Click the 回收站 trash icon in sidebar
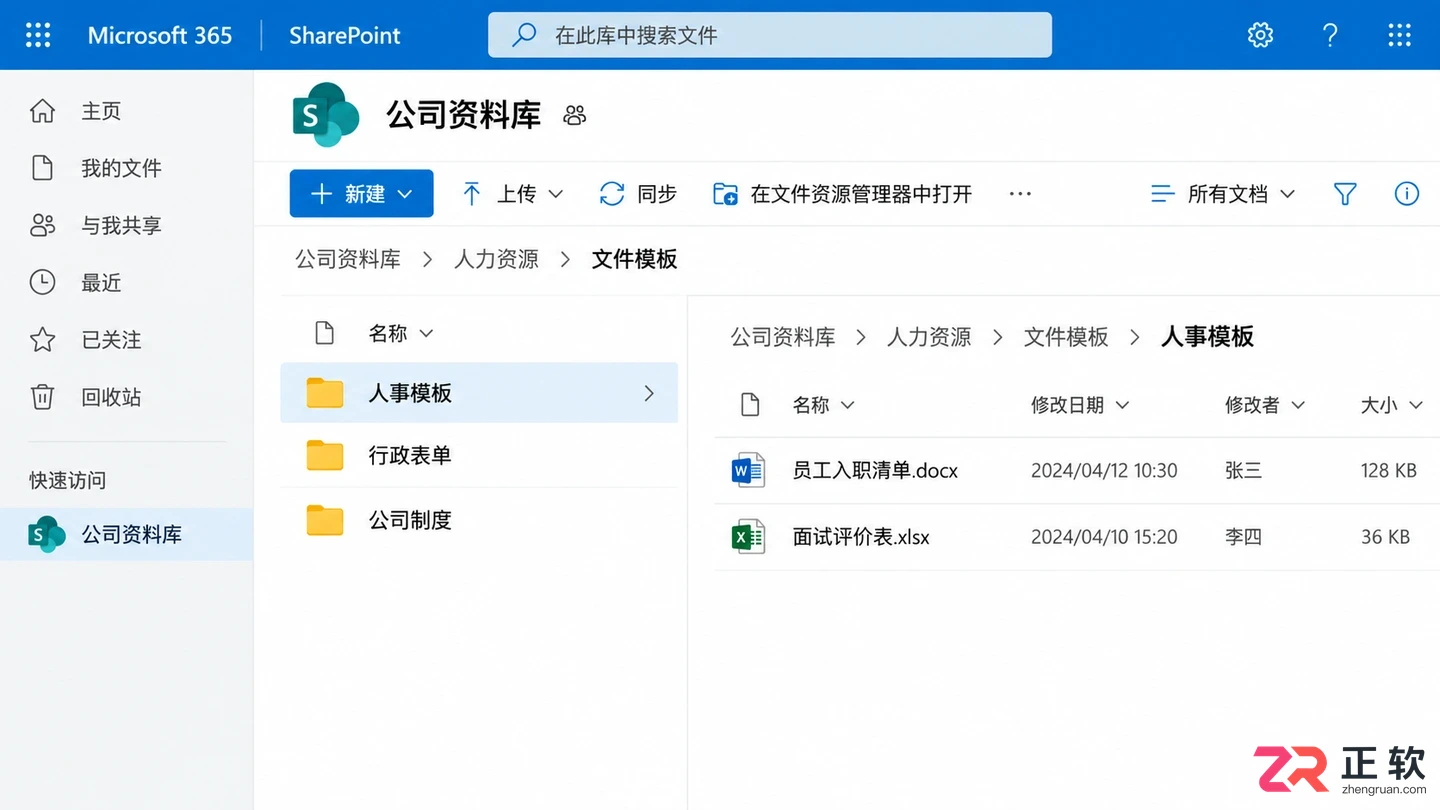Screen dimensions: 1440x810 [x=42, y=397]
